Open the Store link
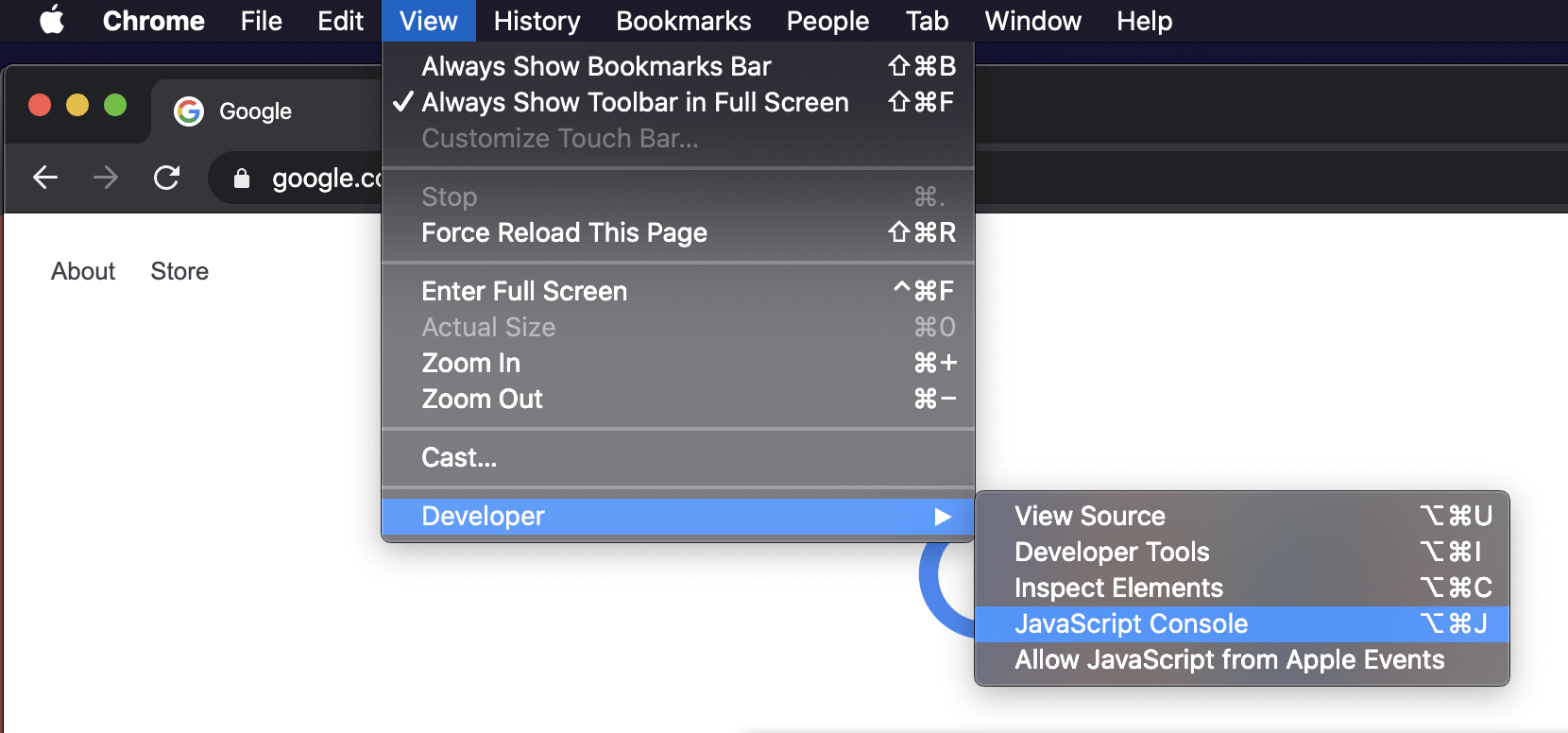This screenshot has height=733, width=1568. pyautogui.click(x=179, y=271)
